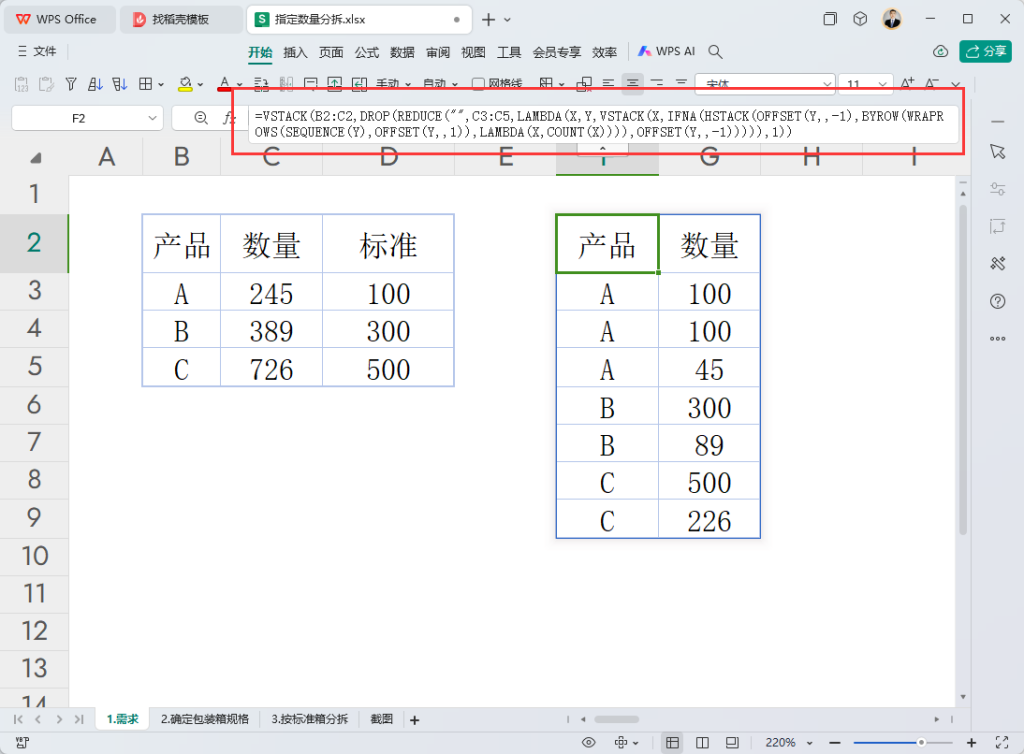Click the sort ascending icon
The image size is (1024, 754).
pos(95,84)
